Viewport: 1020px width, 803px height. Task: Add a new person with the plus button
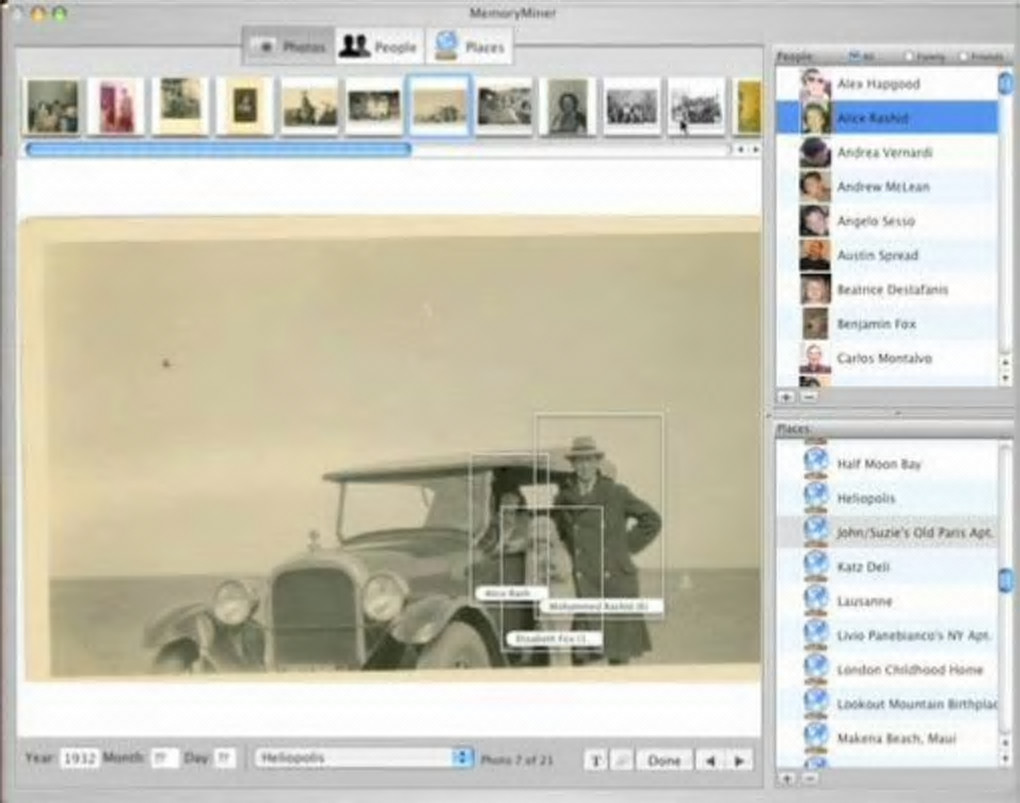click(786, 396)
